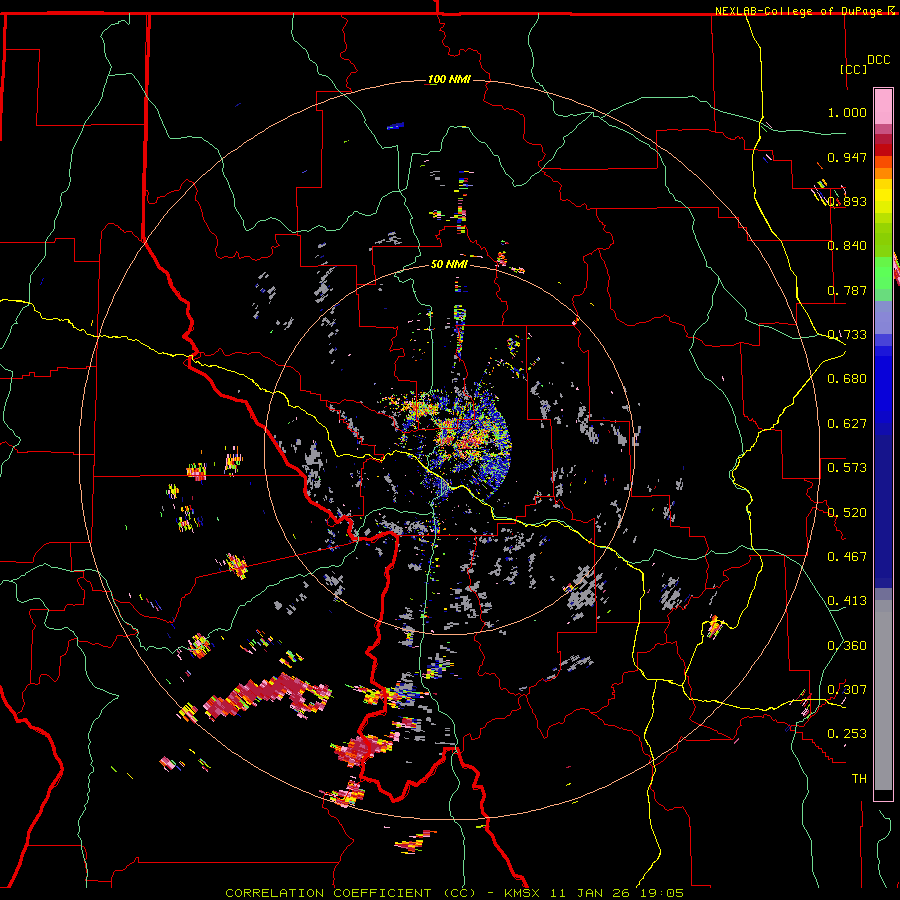The image size is (900, 900).
Task: Click the 0.840 scale value
Action: click(x=847, y=246)
